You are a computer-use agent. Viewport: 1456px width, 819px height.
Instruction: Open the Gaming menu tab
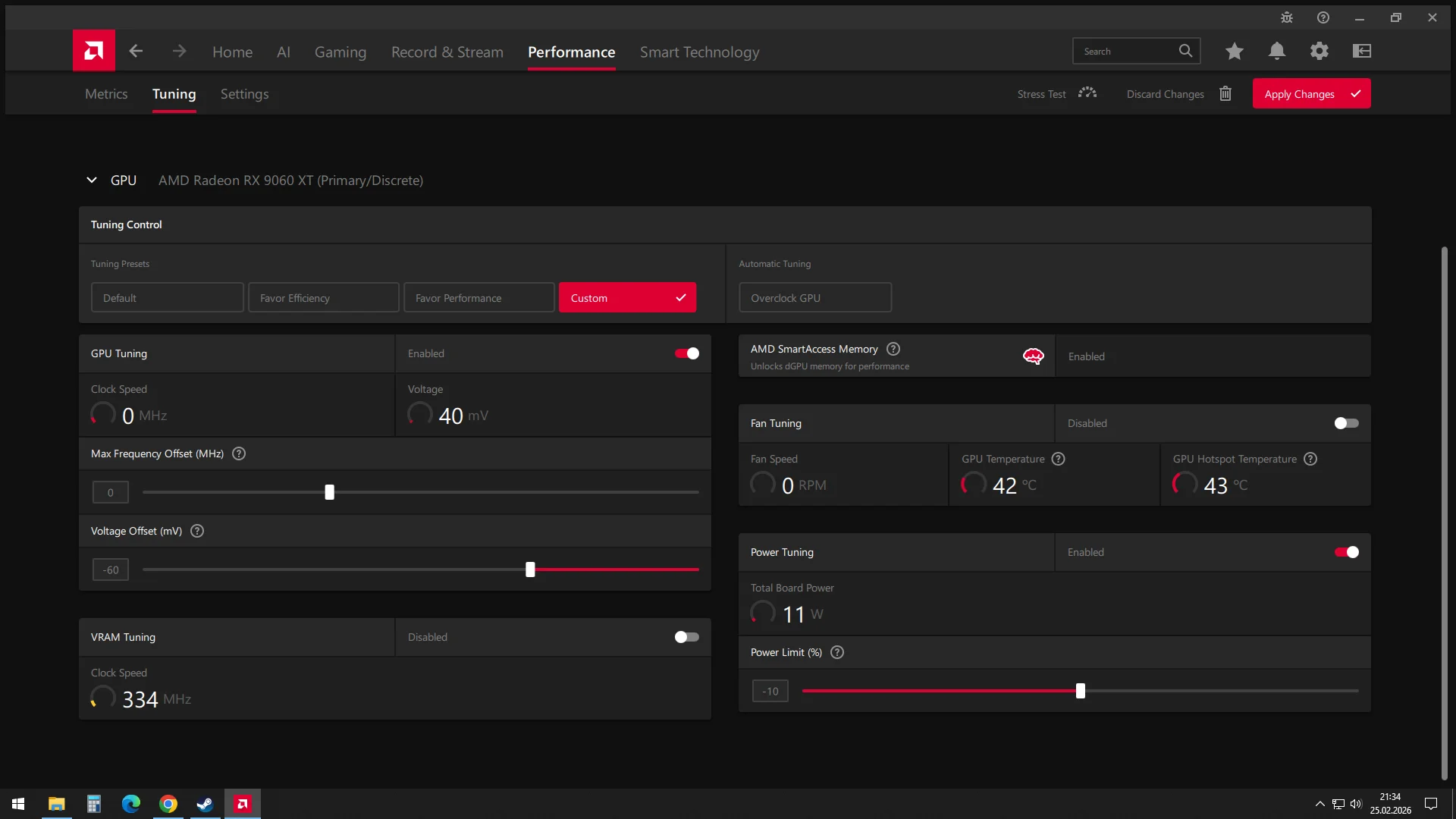[x=340, y=52]
